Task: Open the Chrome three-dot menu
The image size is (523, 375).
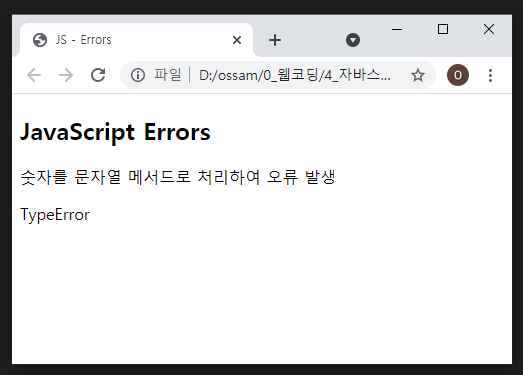Action: (x=490, y=75)
